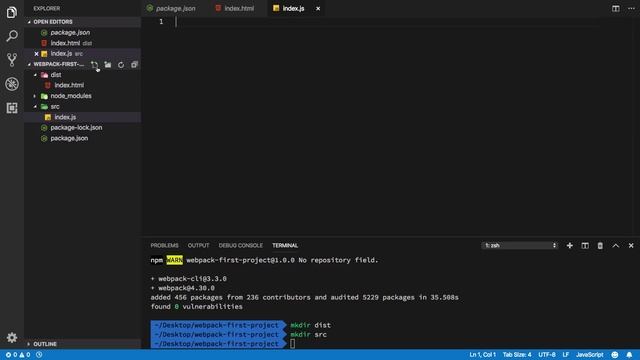This screenshot has height=360, width=640.
Task: Open the Search view in activity bar
Action: 12,36
